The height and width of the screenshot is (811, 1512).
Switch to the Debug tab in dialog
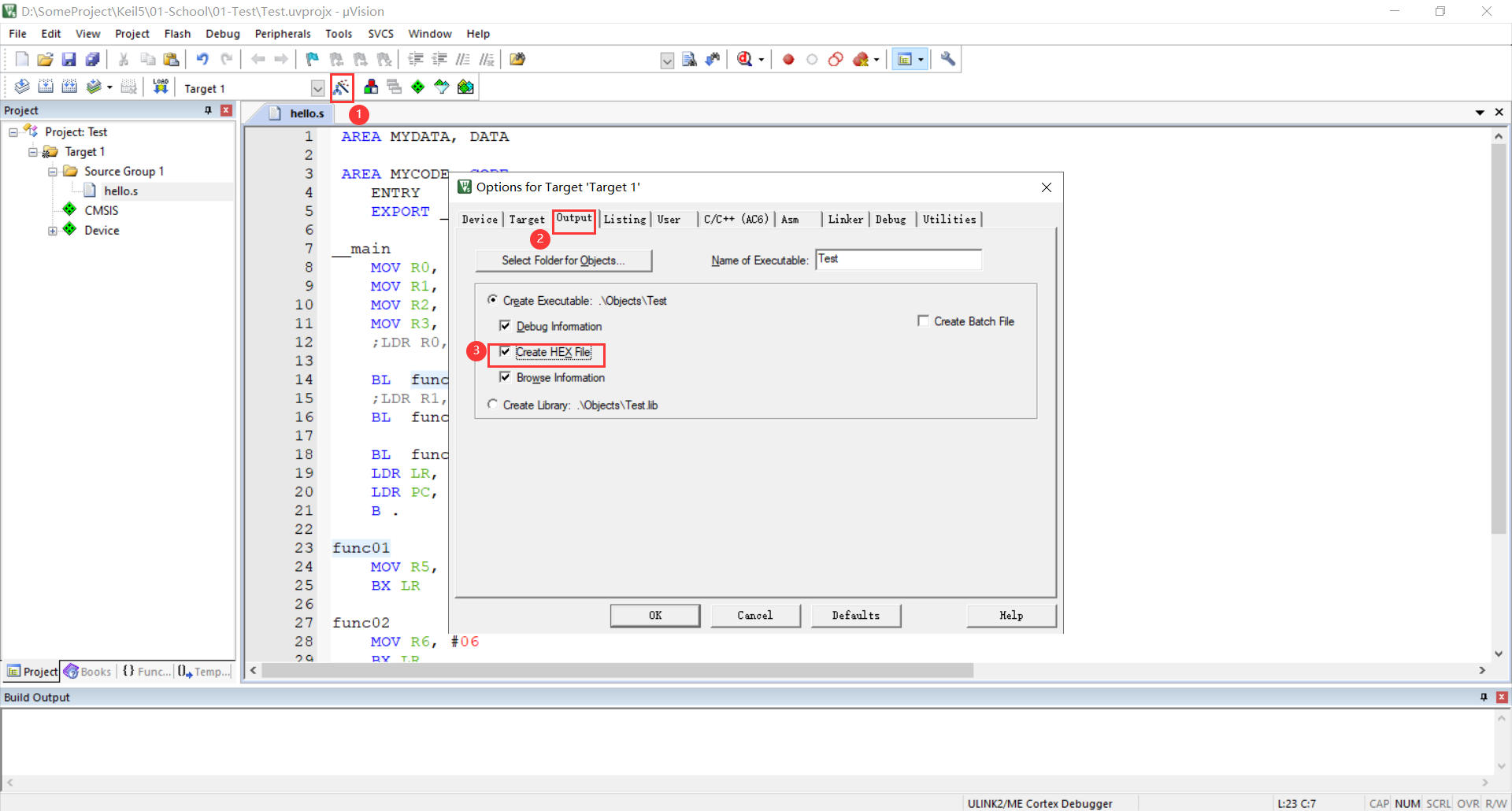pos(891,220)
